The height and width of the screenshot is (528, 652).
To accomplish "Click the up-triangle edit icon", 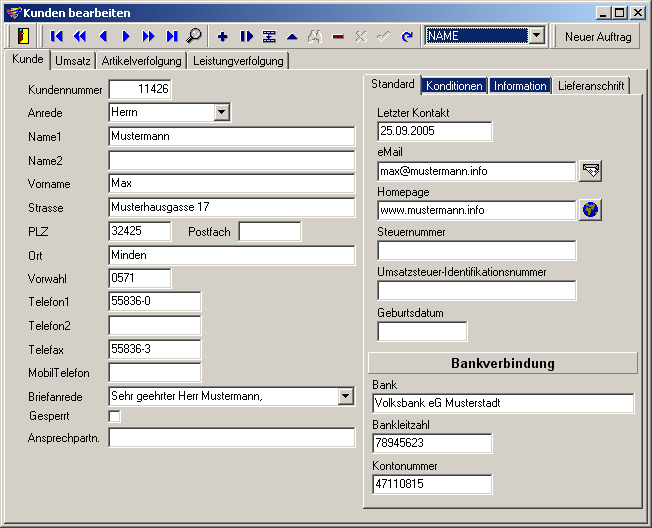I will [292, 37].
